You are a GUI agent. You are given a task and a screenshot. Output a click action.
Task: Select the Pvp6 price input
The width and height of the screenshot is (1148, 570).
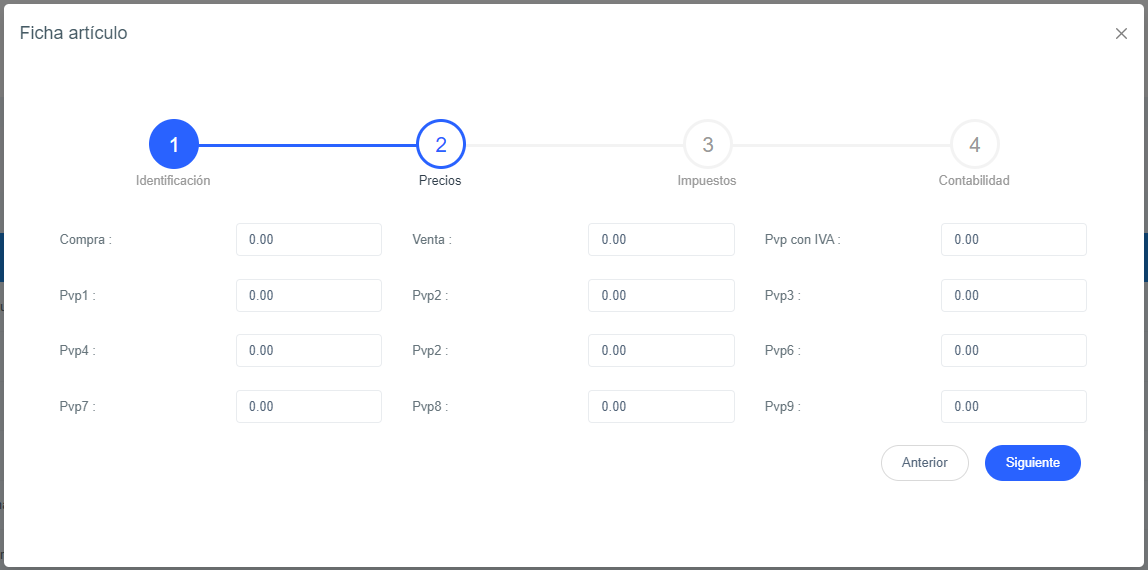click(1013, 351)
